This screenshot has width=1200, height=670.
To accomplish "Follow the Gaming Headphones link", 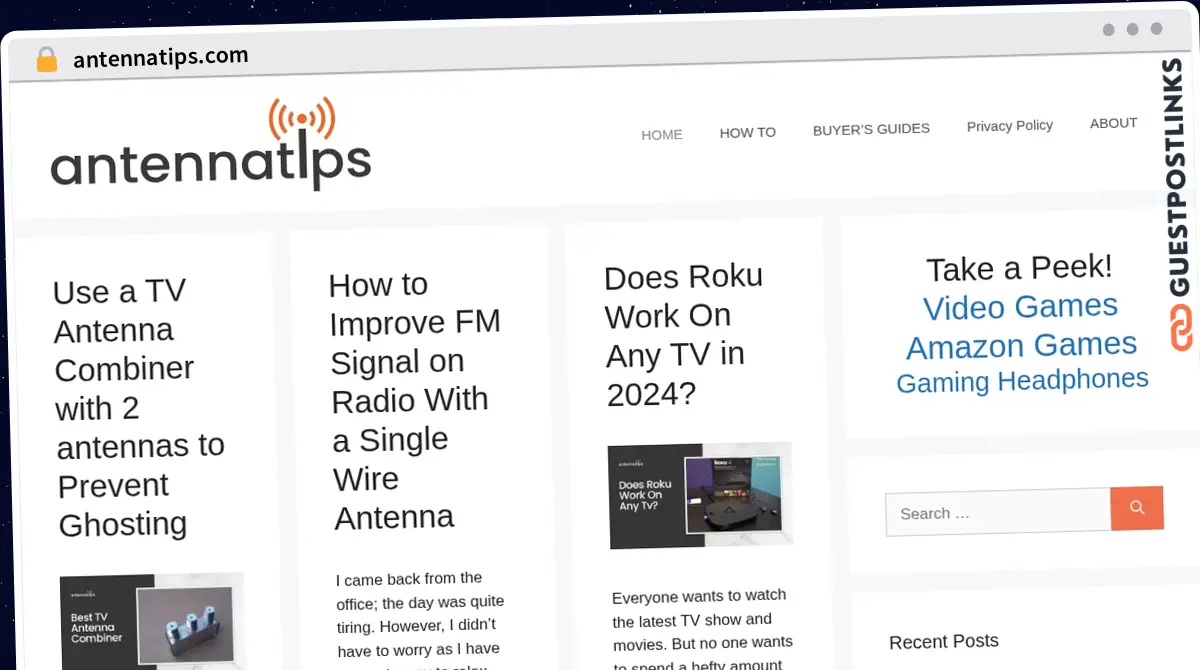I will [1022, 381].
